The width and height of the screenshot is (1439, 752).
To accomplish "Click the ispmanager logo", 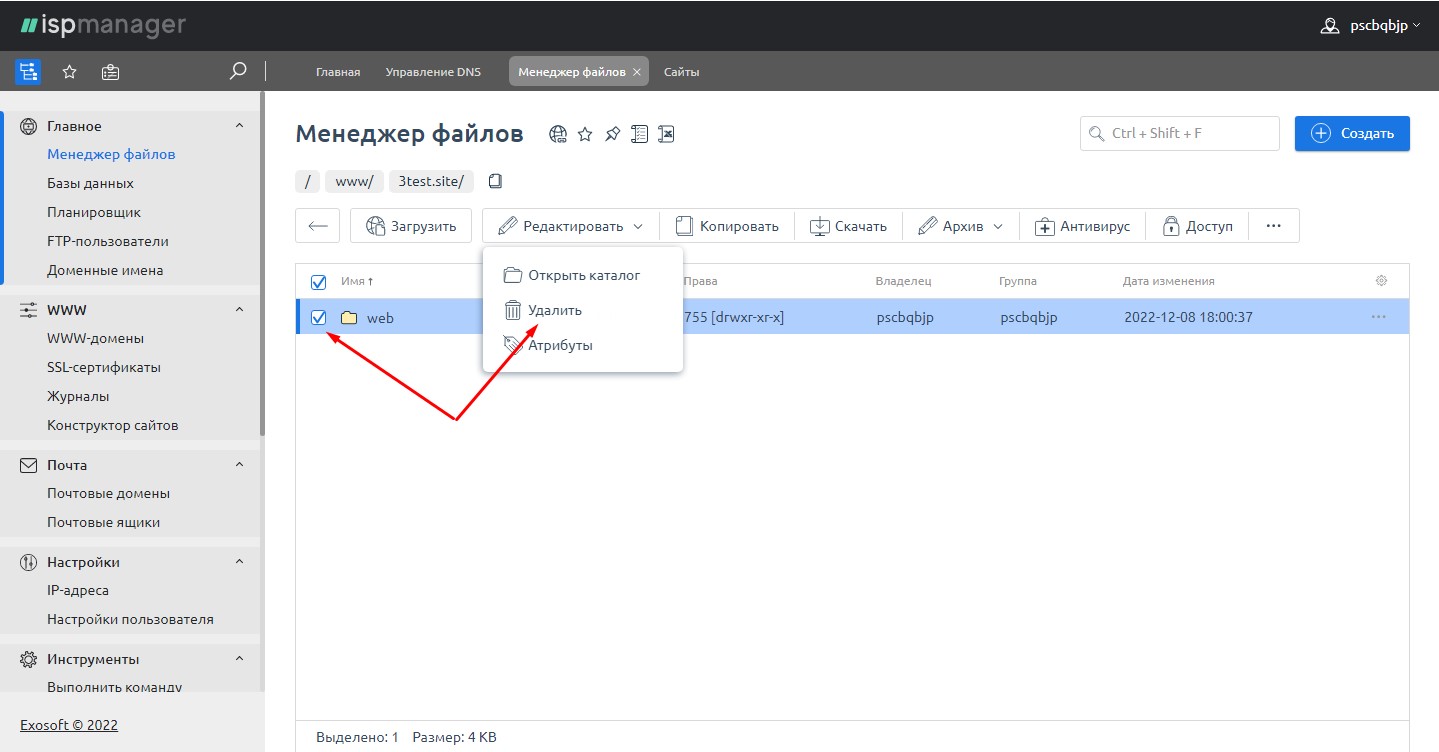I will [103, 25].
